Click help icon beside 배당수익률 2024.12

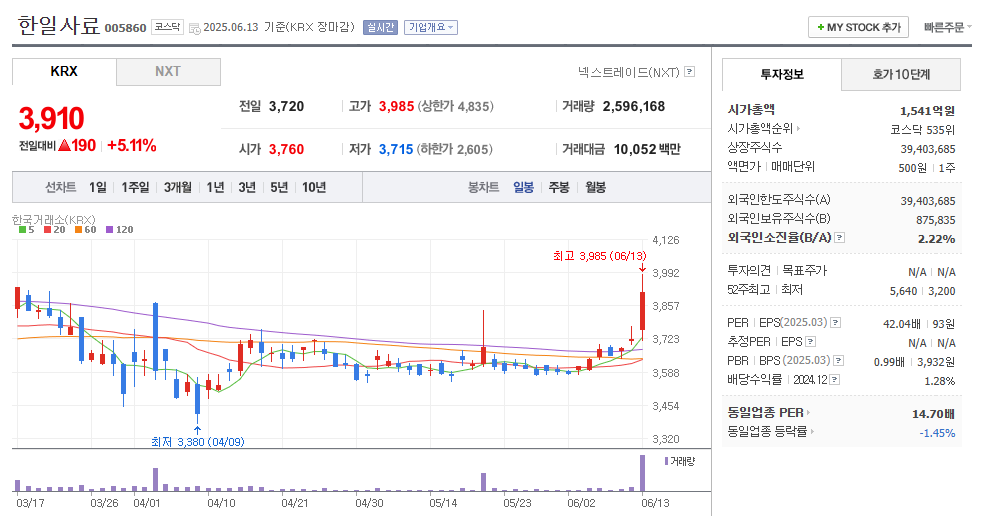point(835,380)
